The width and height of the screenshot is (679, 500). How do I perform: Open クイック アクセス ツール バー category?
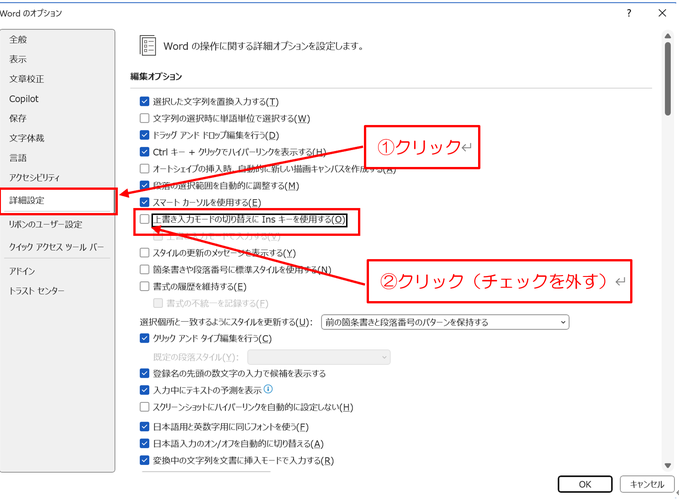(x=56, y=247)
